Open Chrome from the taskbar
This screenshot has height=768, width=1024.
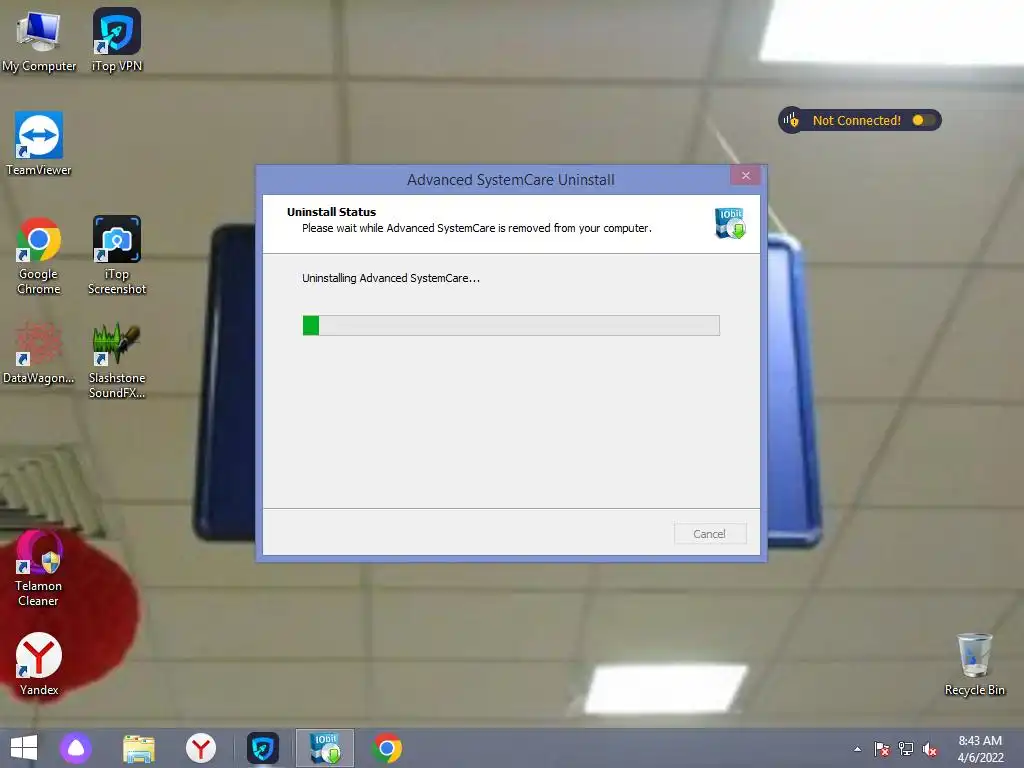[x=387, y=748]
